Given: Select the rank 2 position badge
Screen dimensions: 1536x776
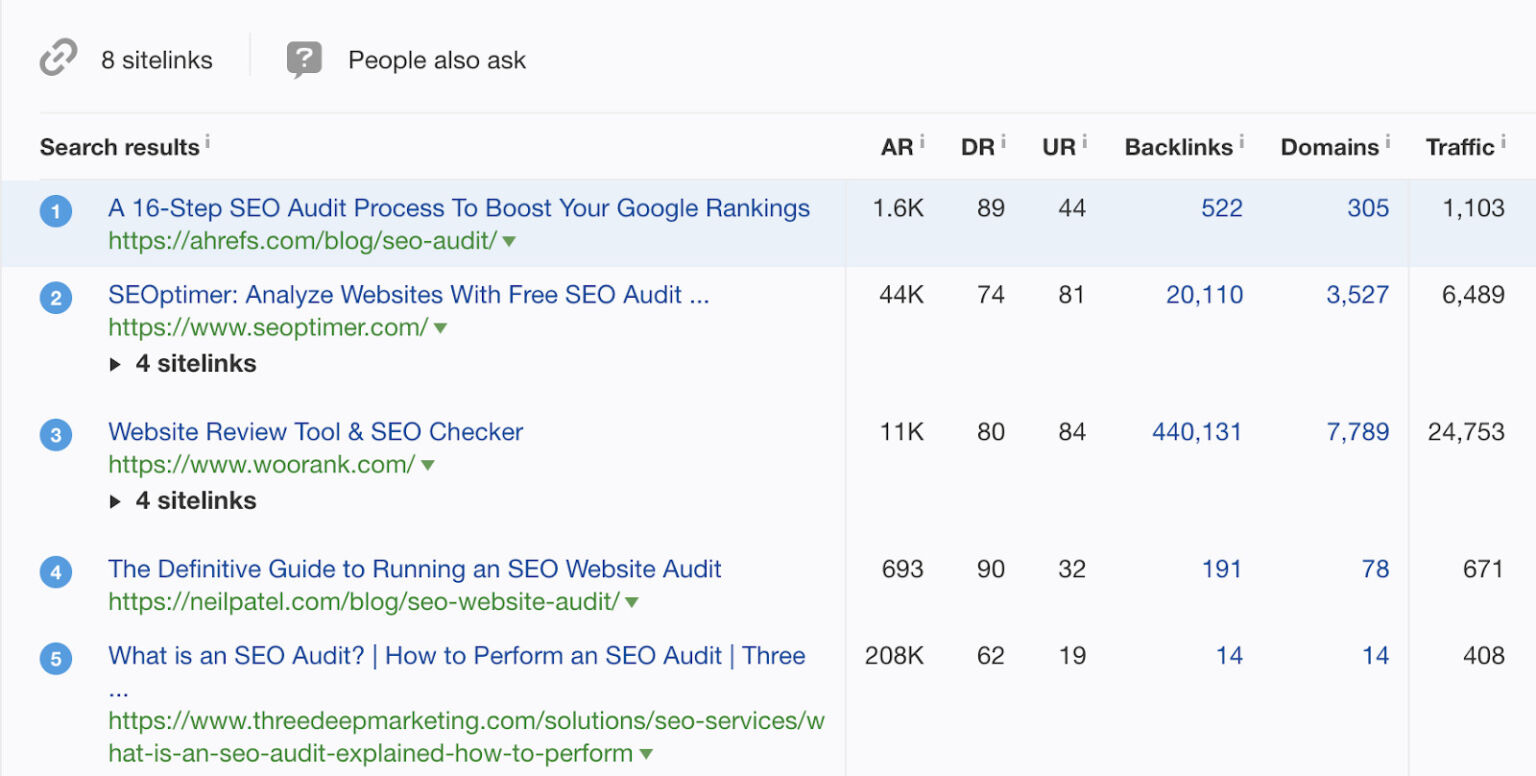Looking at the screenshot, I should (56, 296).
